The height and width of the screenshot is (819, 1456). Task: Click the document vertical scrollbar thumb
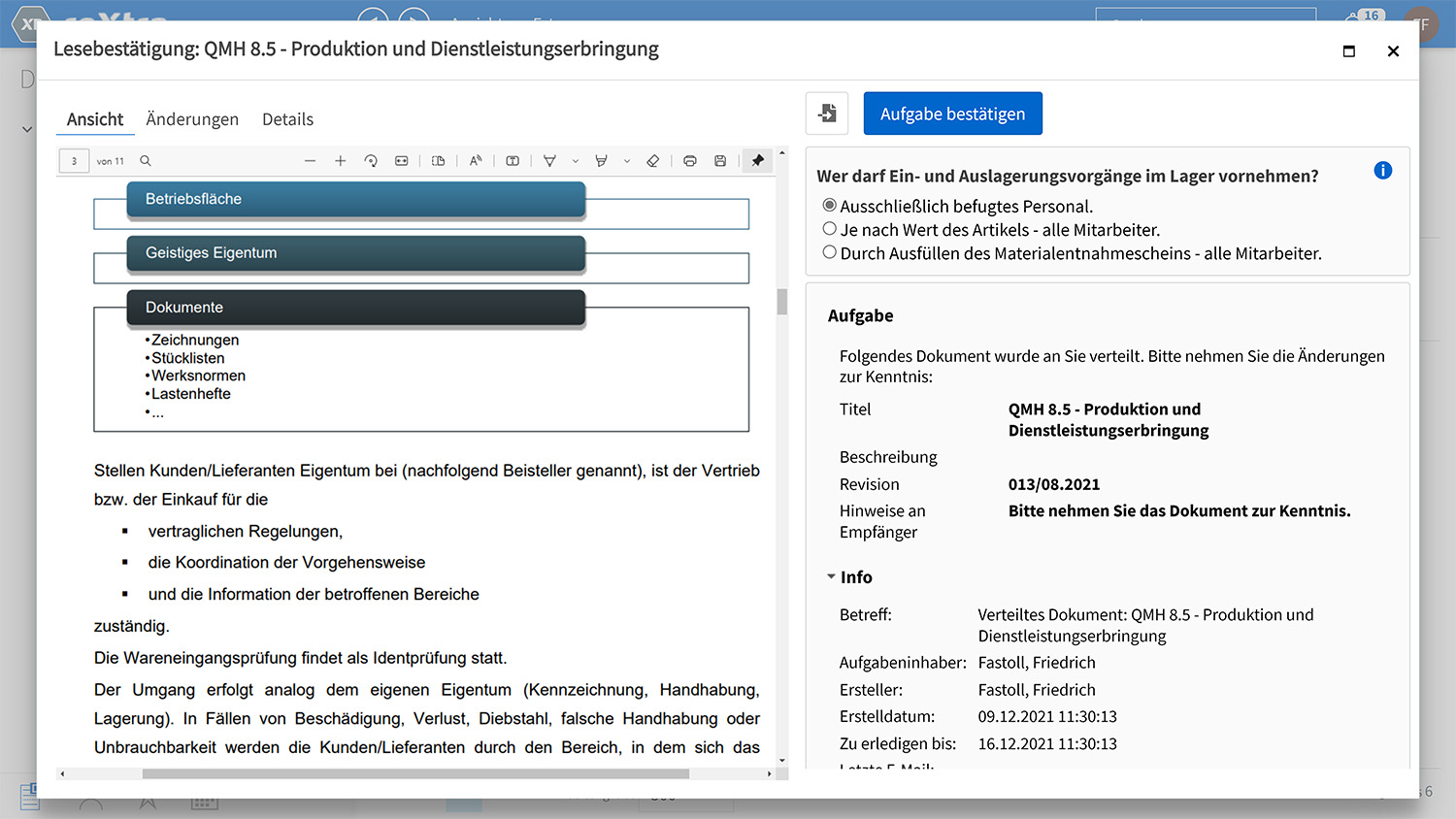click(781, 302)
